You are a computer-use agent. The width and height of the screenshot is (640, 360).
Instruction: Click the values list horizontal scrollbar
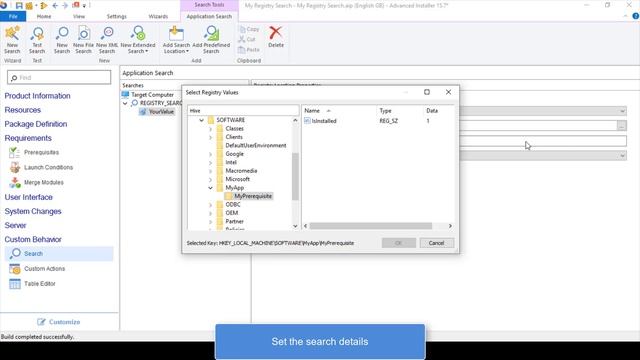tap(371, 226)
